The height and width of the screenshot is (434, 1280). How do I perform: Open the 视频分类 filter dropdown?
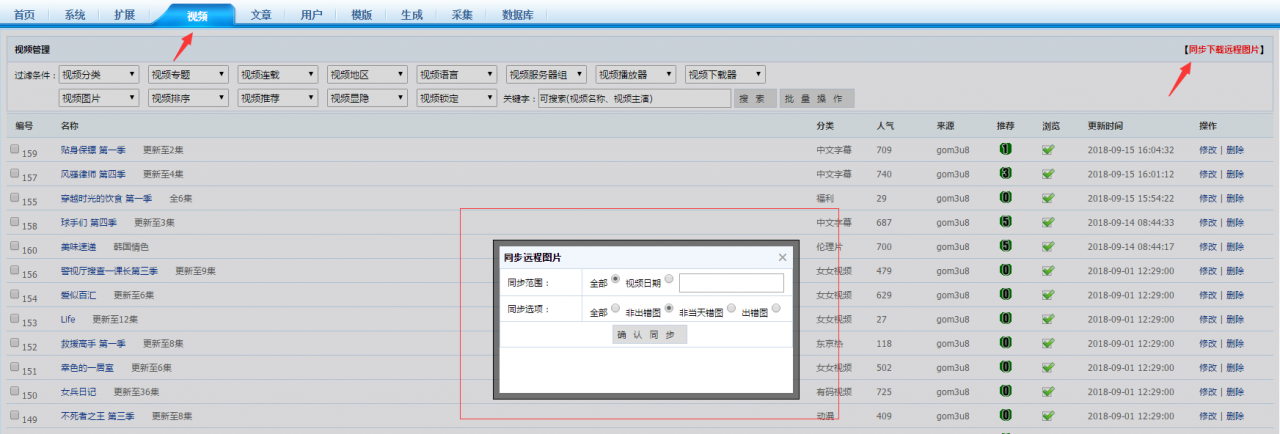pos(99,74)
